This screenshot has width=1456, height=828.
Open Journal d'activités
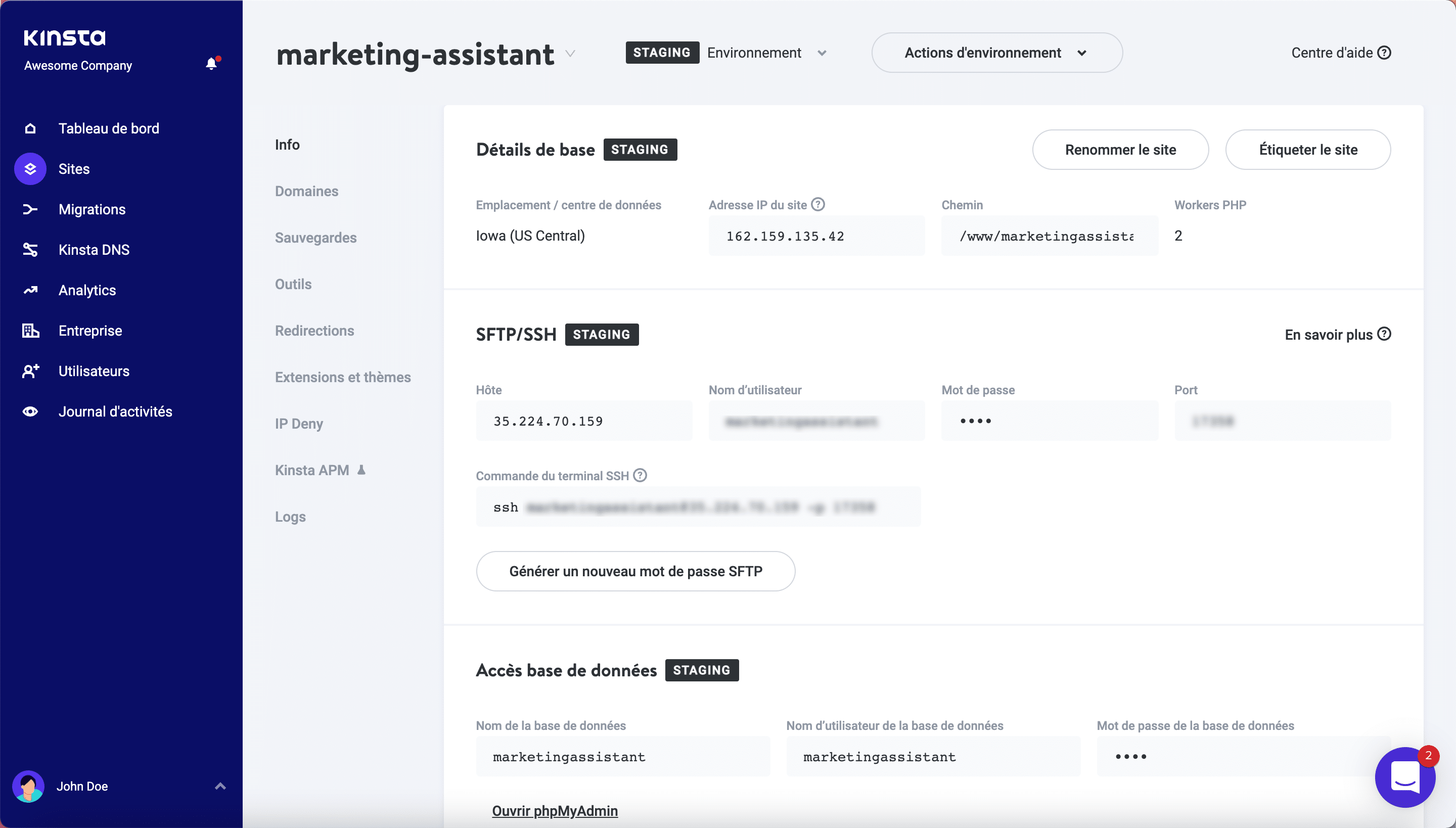115,411
